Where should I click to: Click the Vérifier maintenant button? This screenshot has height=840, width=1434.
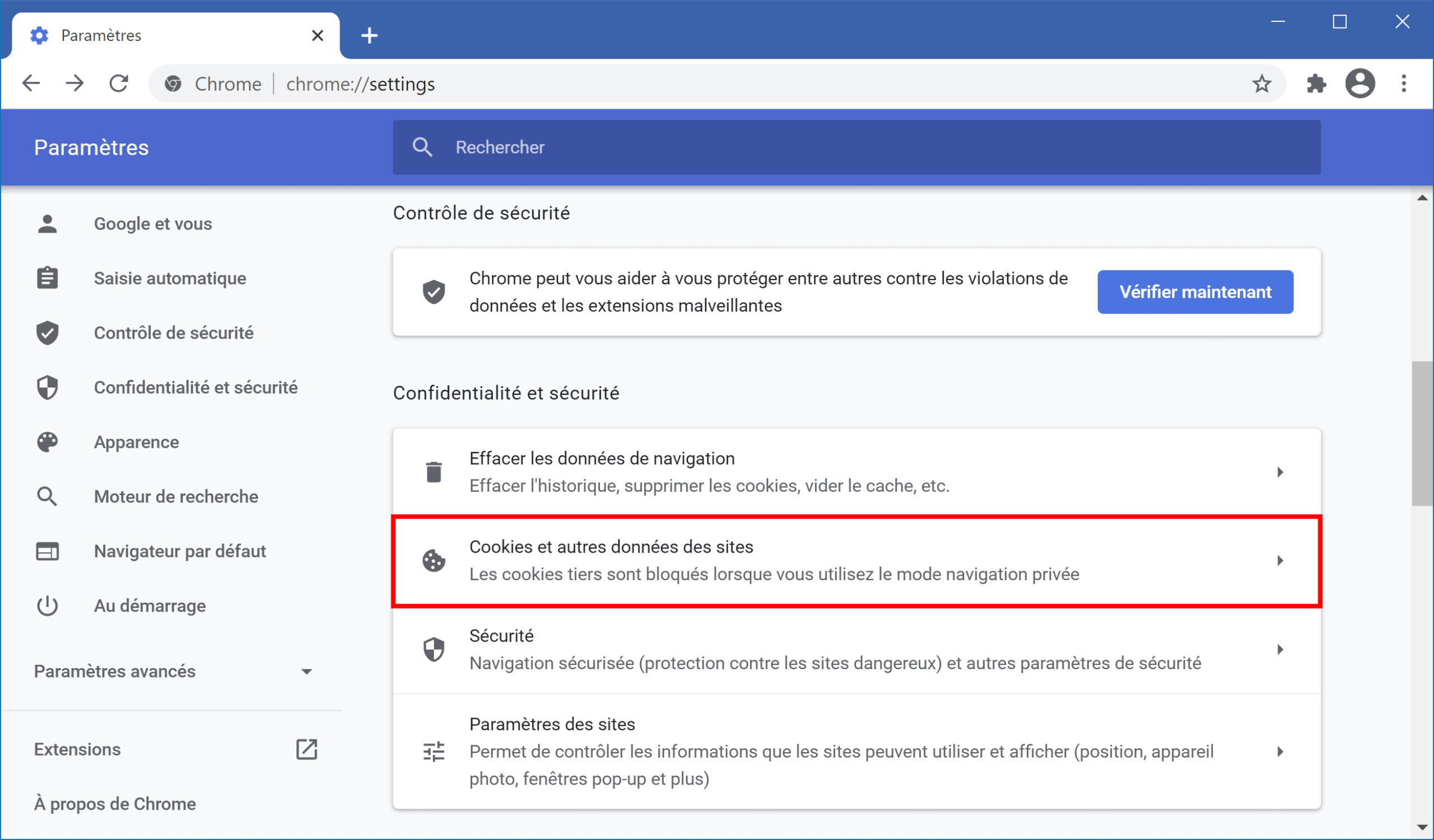[x=1195, y=292]
